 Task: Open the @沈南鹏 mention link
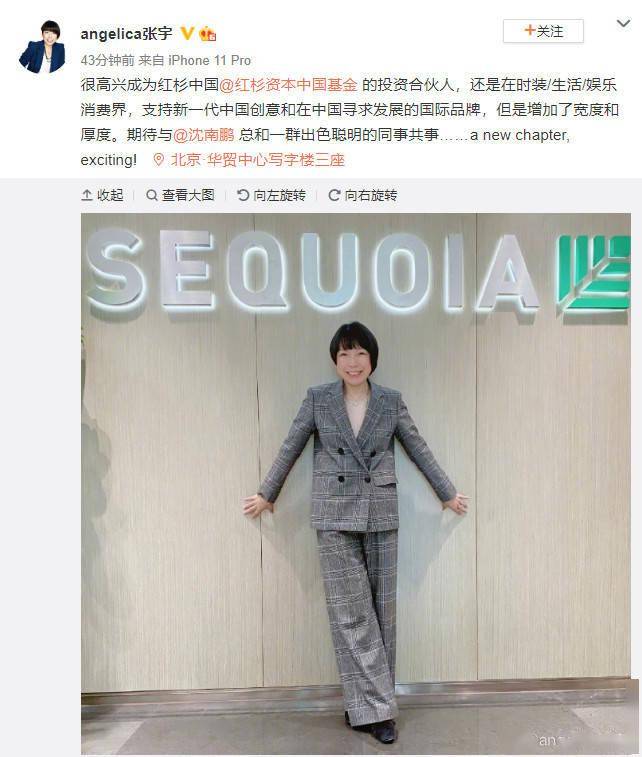click(x=203, y=135)
